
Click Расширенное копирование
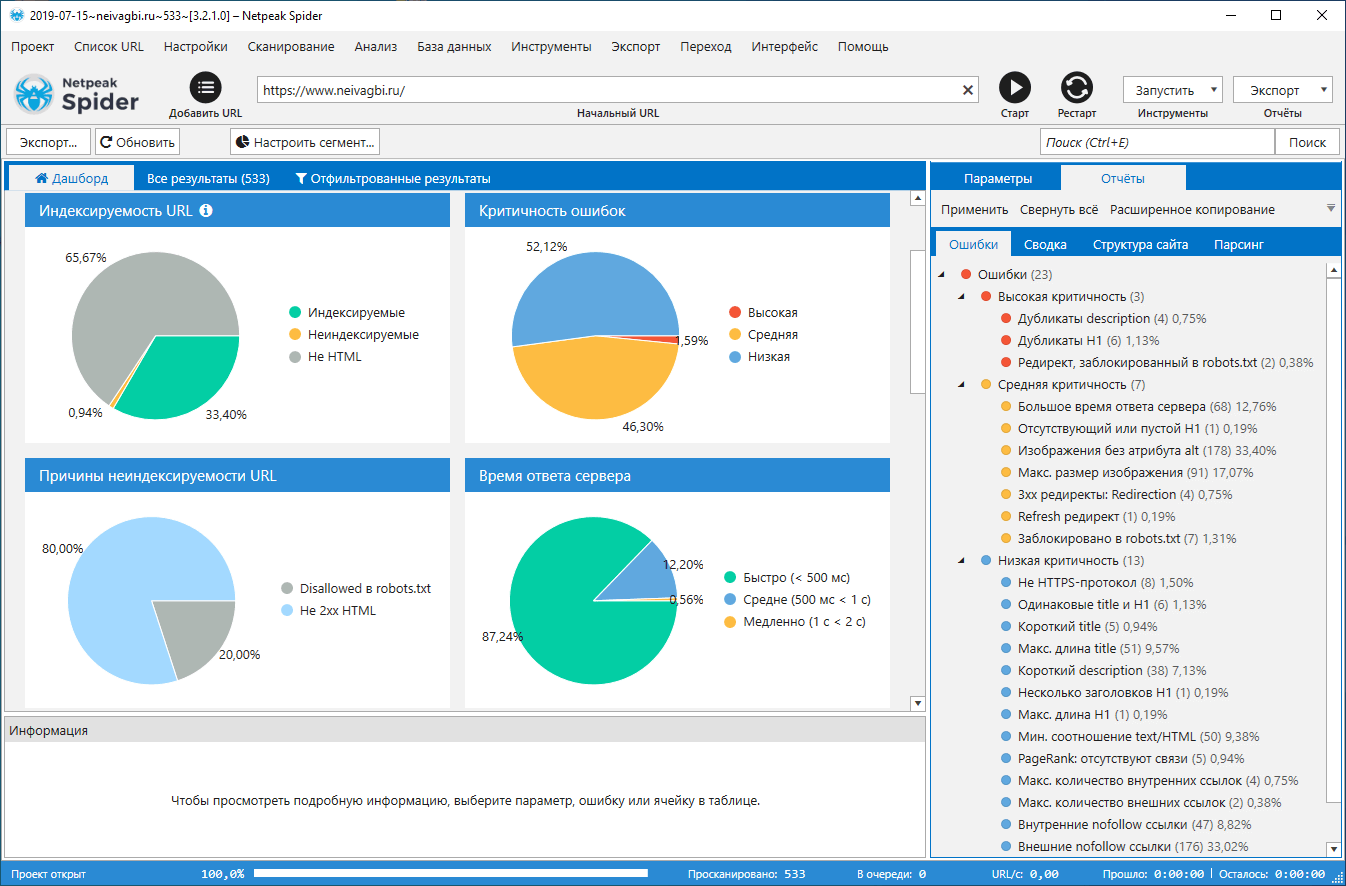[1192, 210]
